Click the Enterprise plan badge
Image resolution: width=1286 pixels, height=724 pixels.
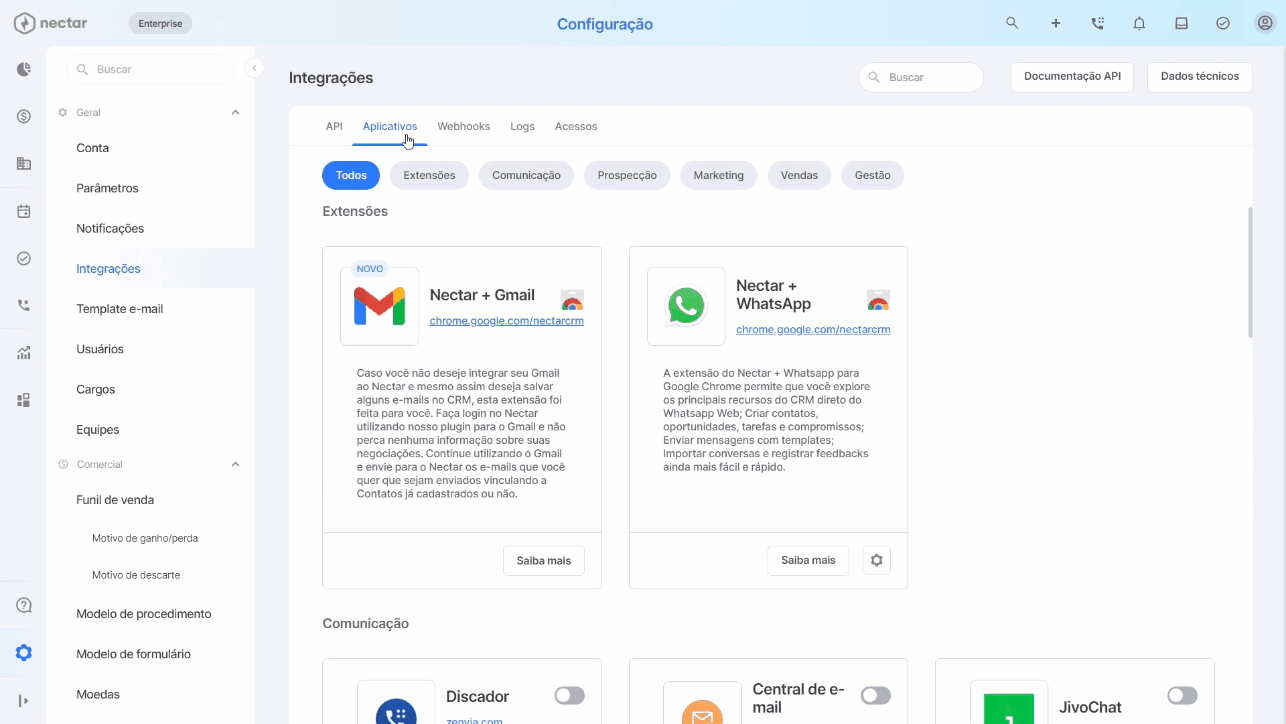click(x=160, y=23)
